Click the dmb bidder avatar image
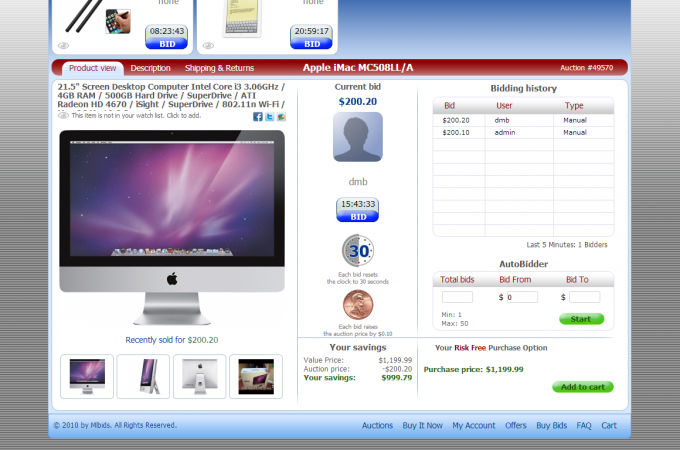 (358, 137)
